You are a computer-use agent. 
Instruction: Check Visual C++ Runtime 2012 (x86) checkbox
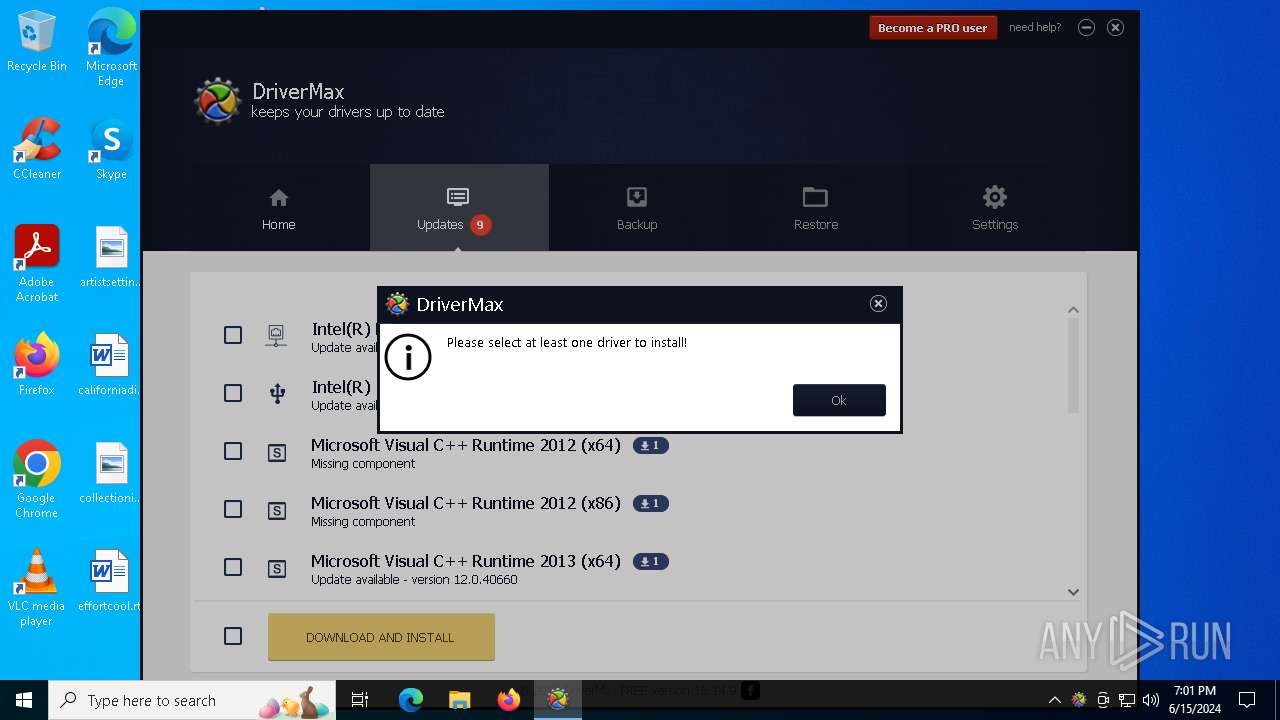pyautogui.click(x=233, y=509)
